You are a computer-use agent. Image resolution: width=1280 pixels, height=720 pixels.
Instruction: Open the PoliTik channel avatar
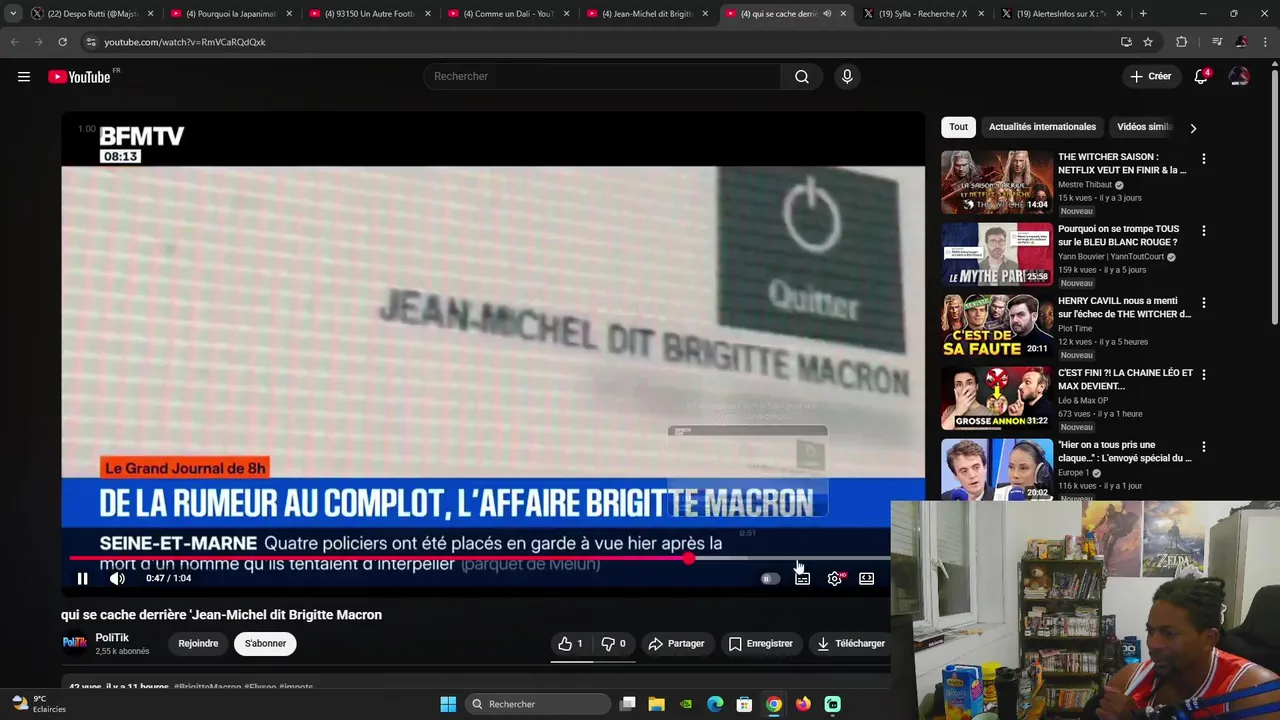tap(74, 643)
